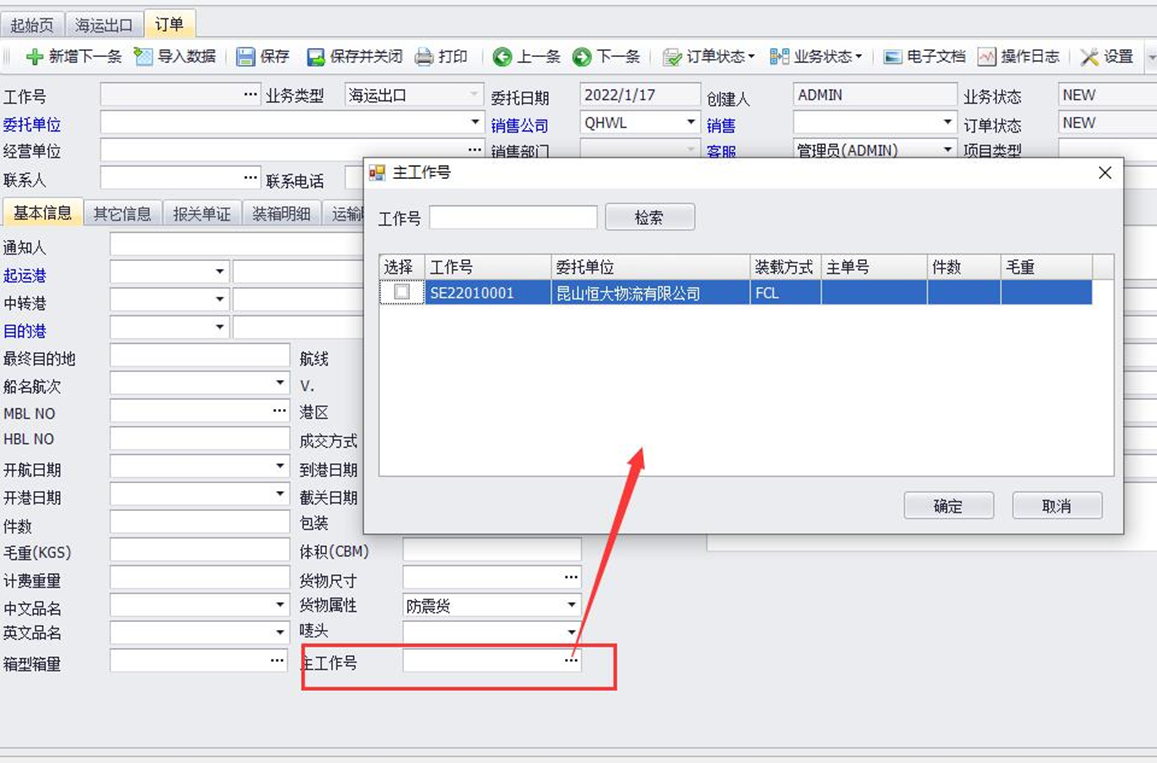Open 电子文档 electronic documents icon
This screenshot has width=1157, height=763.
pyautogui.click(x=893, y=57)
